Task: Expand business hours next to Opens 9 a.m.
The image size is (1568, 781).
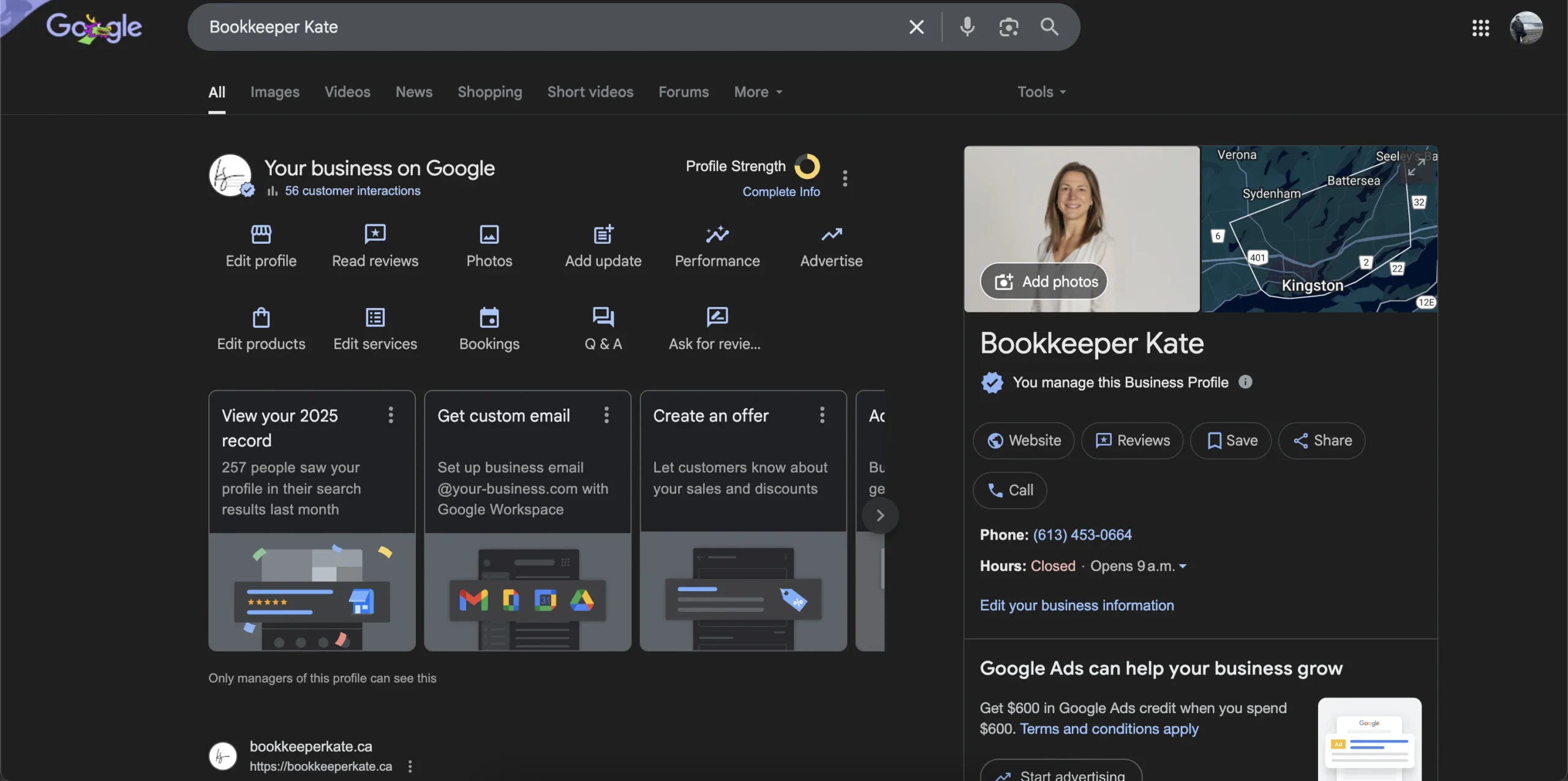Action: point(1183,567)
